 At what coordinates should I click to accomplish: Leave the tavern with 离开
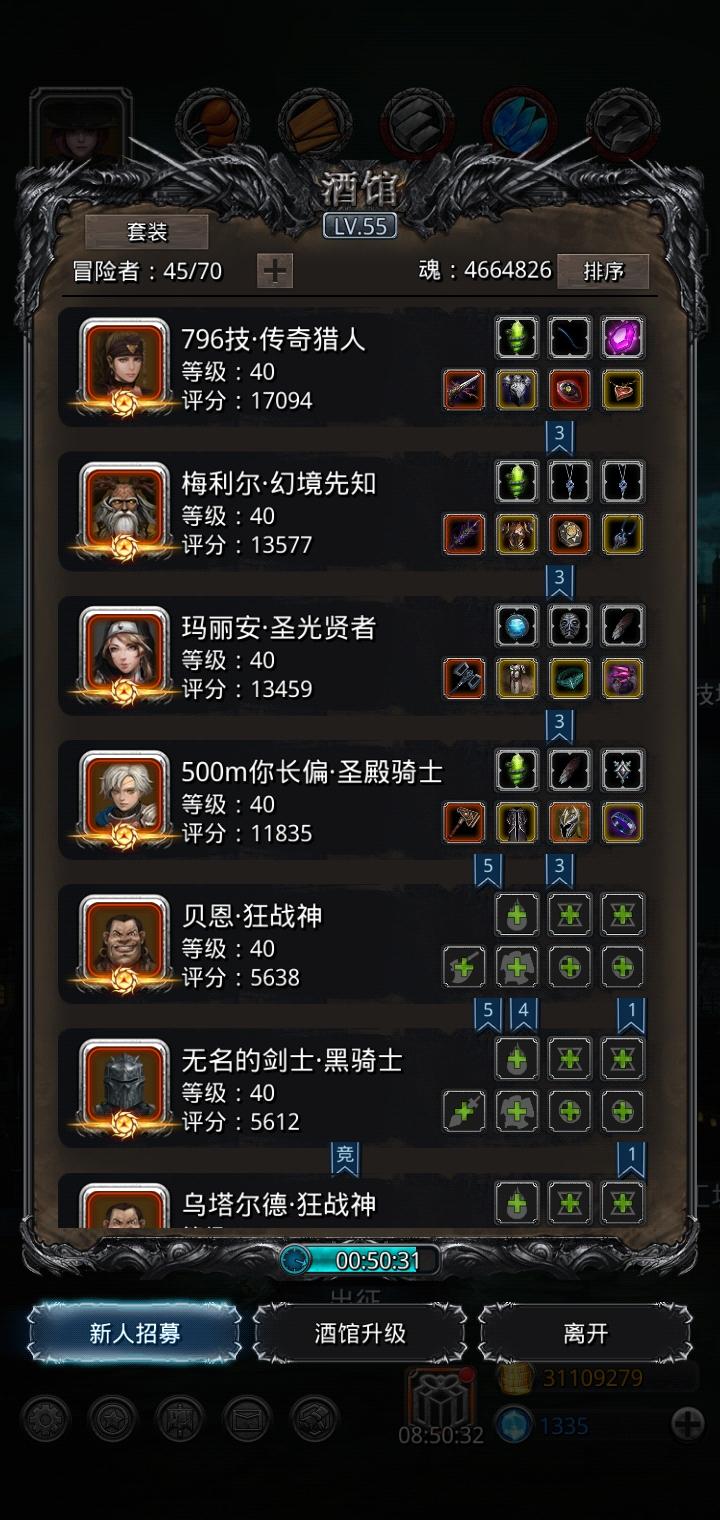click(586, 1333)
